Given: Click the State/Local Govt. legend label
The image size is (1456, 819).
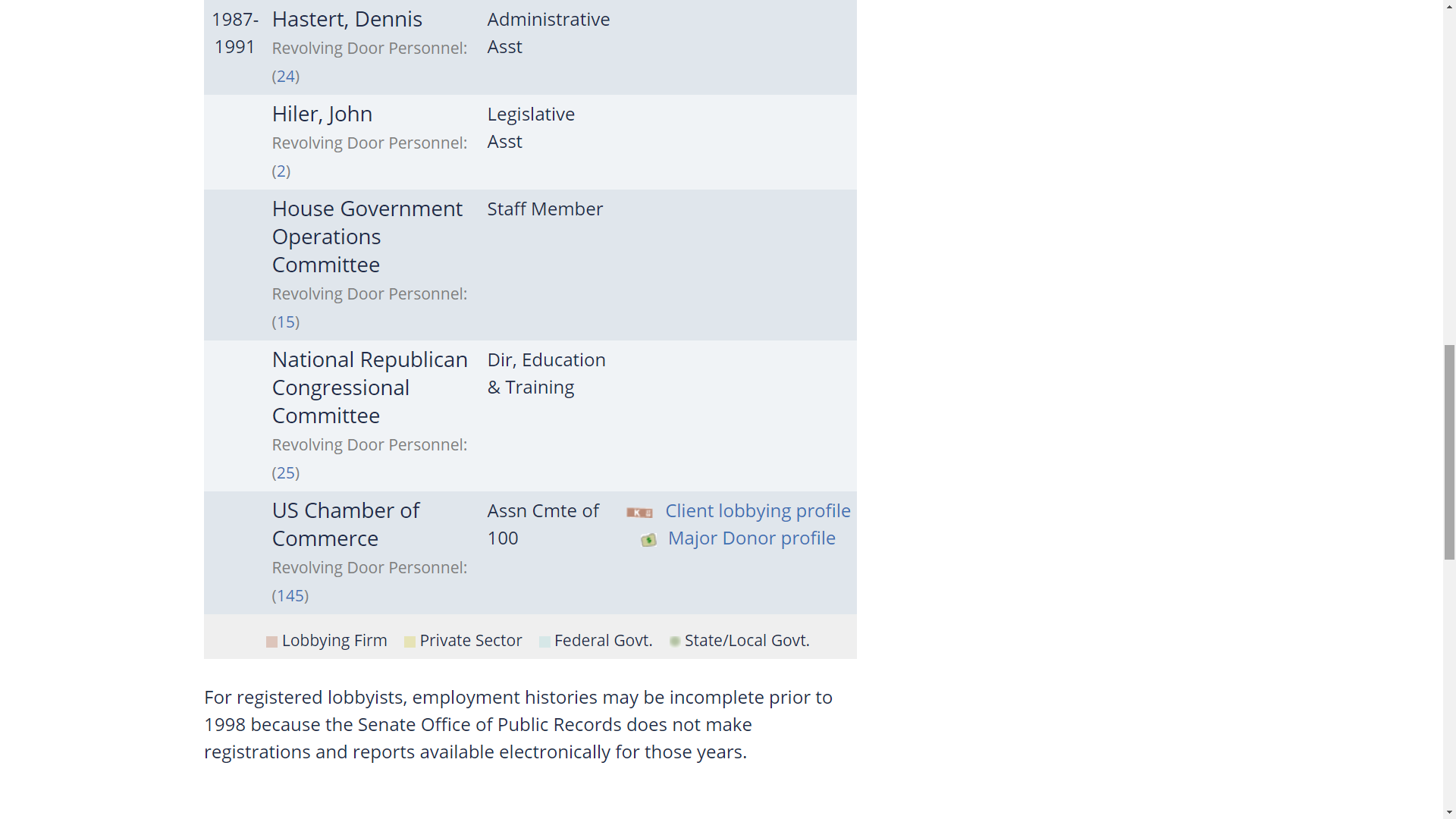Looking at the screenshot, I should 747,640.
